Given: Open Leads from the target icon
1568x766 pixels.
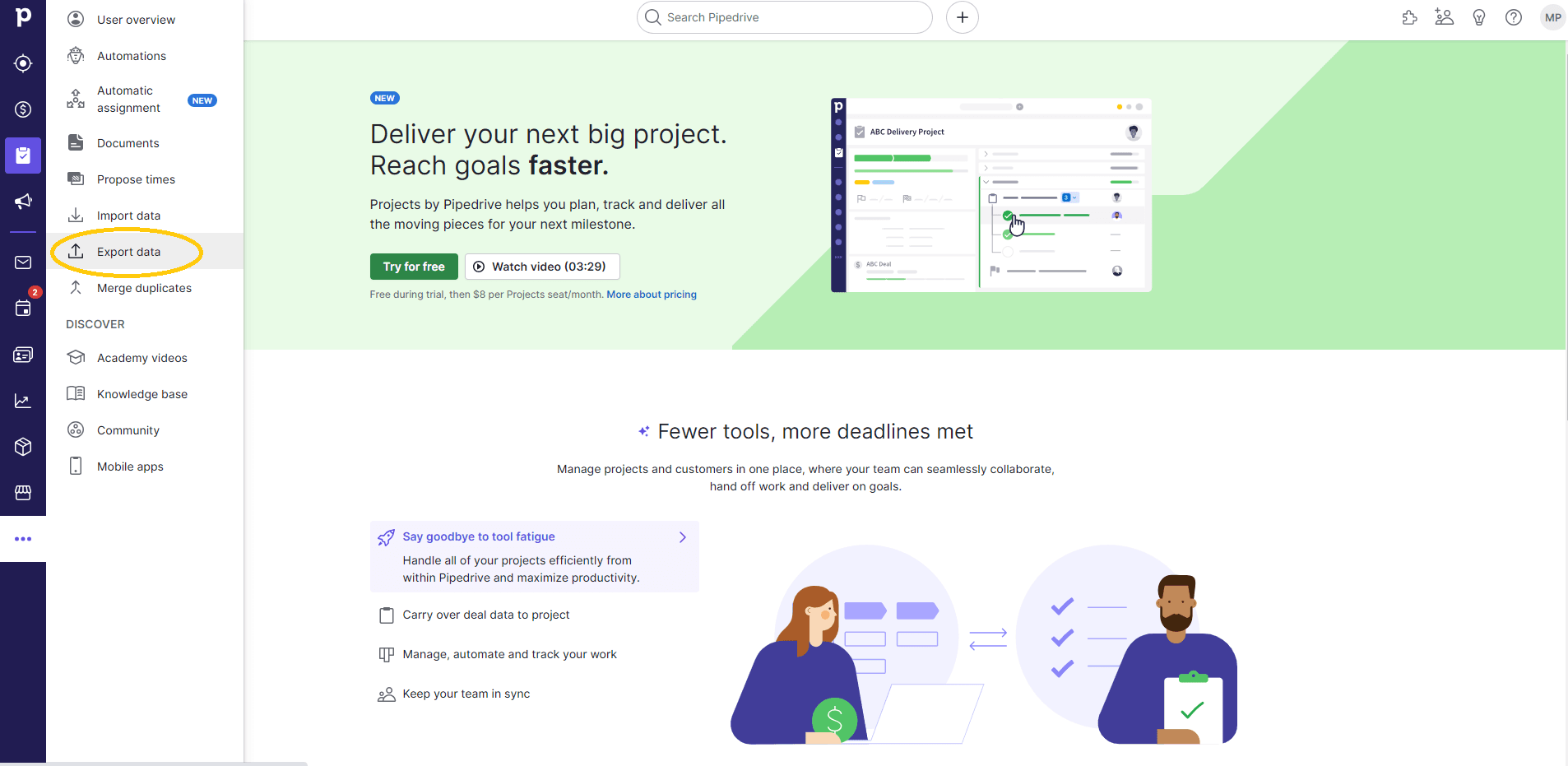Looking at the screenshot, I should pos(23,63).
